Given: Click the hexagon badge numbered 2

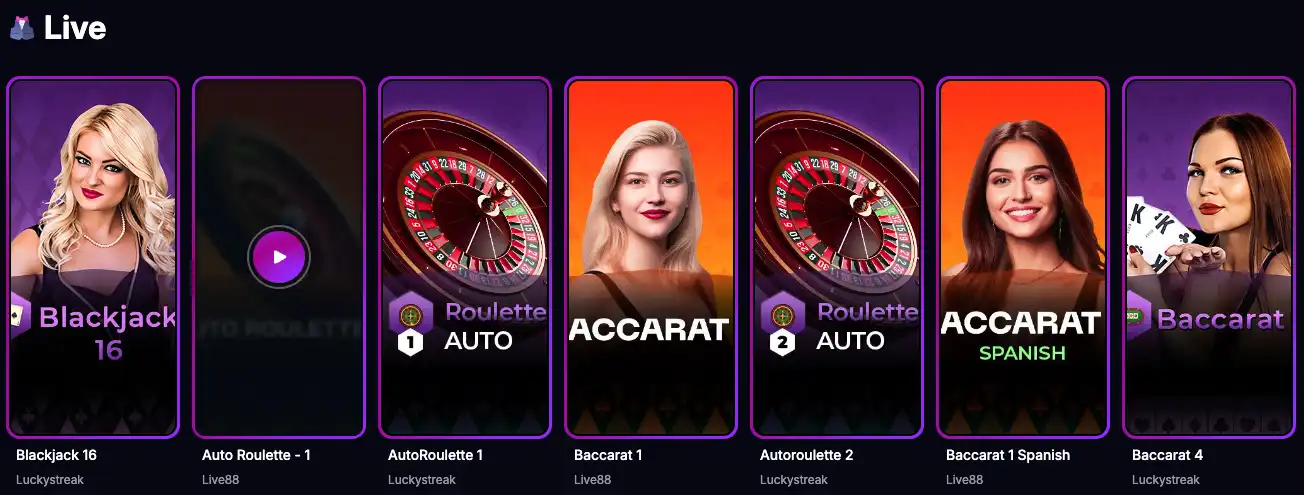Looking at the screenshot, I should click(x=782, y=344).
